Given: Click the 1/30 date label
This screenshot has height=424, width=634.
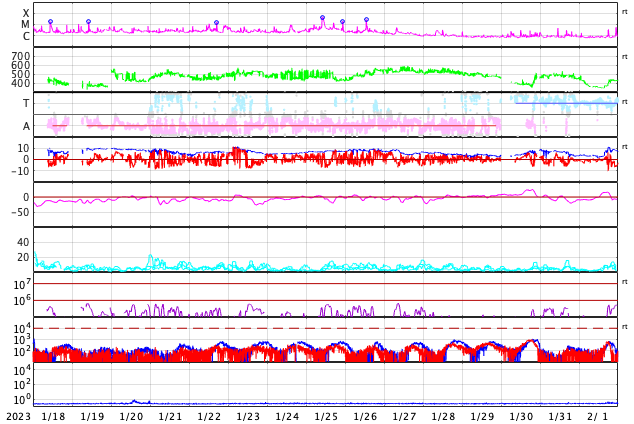Looking at the screenshot, I should click(x=521, y=416).
